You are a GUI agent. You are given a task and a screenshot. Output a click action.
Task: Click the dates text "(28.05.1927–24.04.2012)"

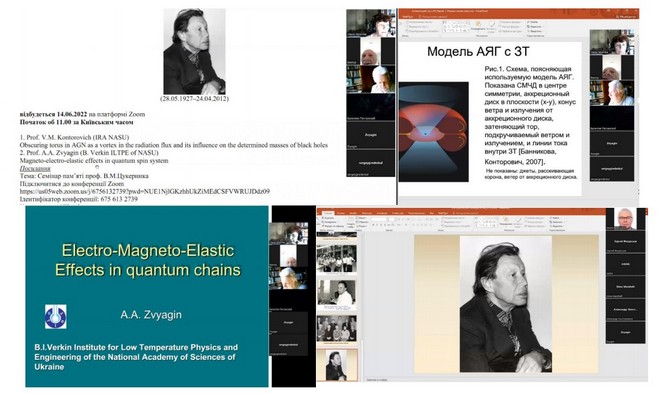pyautogui.click(x=194, y=98)
